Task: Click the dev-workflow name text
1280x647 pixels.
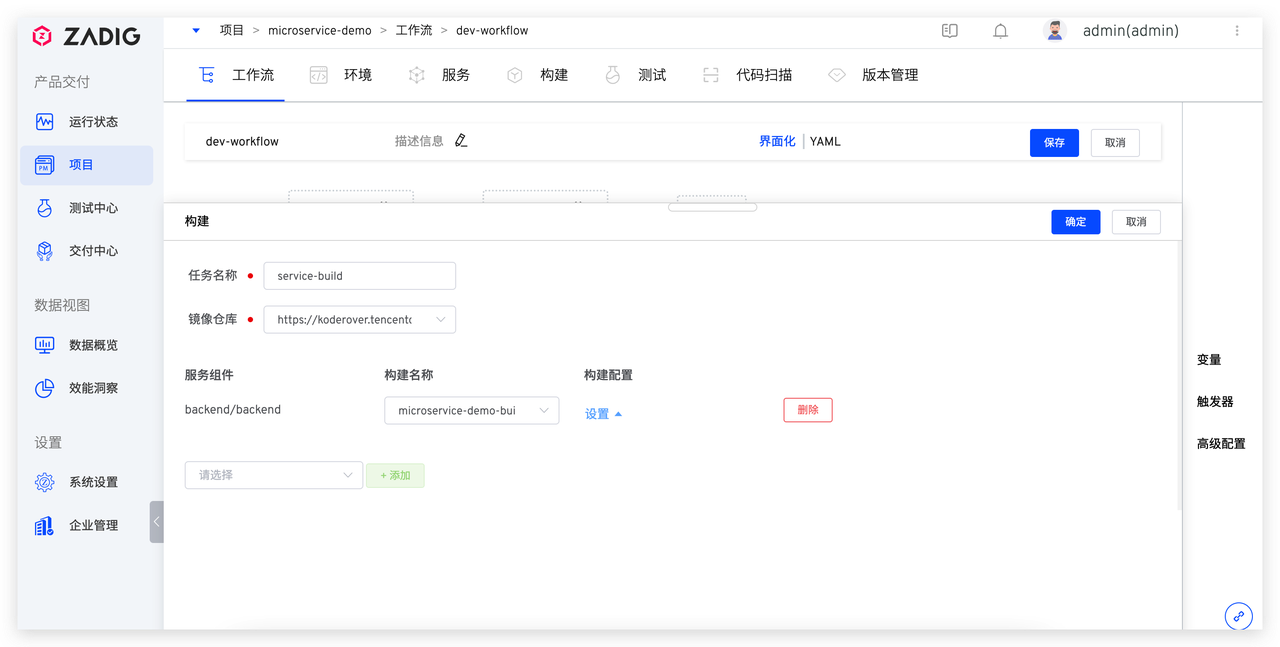Action: [x=242, y=142]
